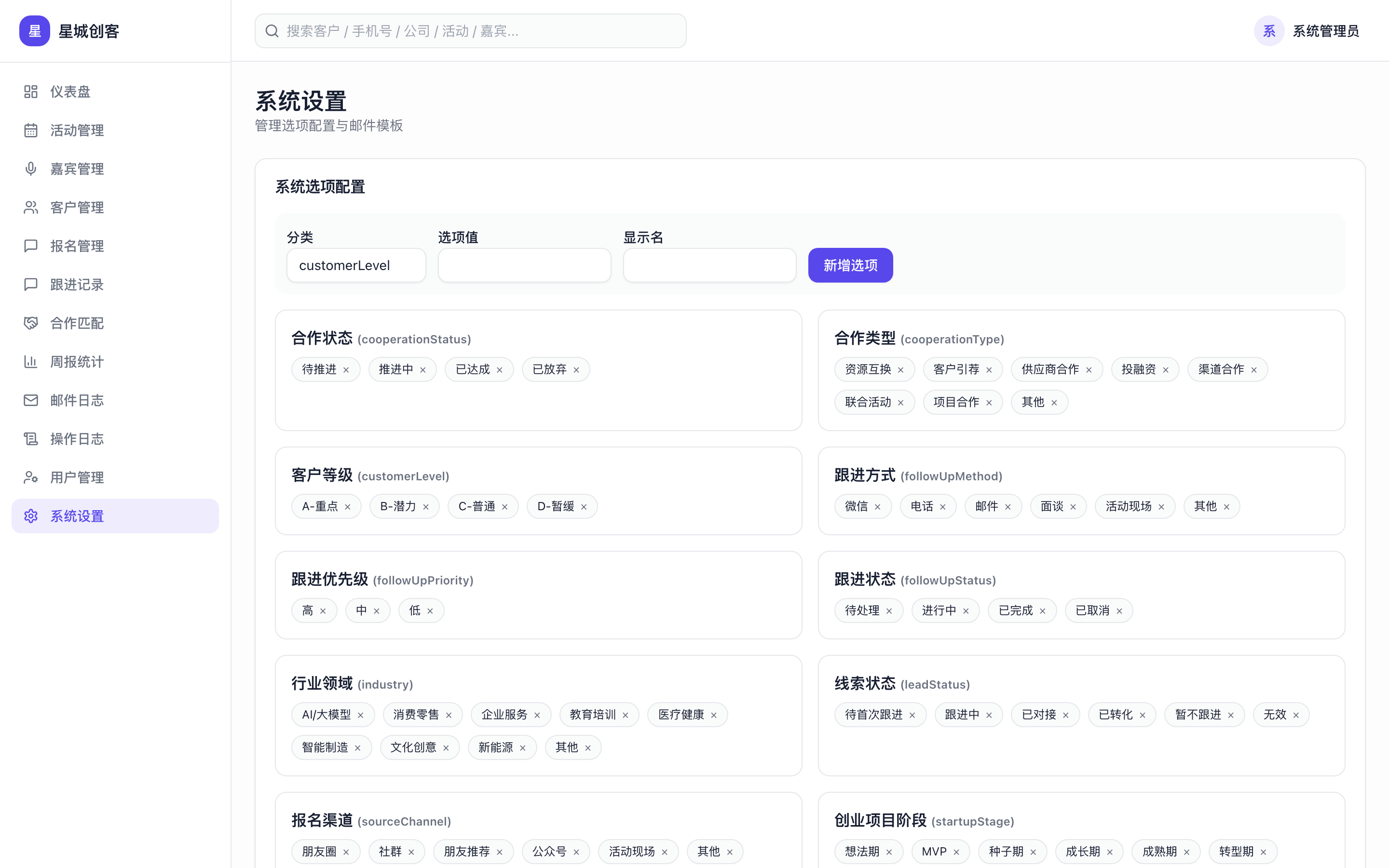Viewport: 1389px width, 868px height.
Task: Delete the AI/大模型 industry tag
Action: (360, 715)
